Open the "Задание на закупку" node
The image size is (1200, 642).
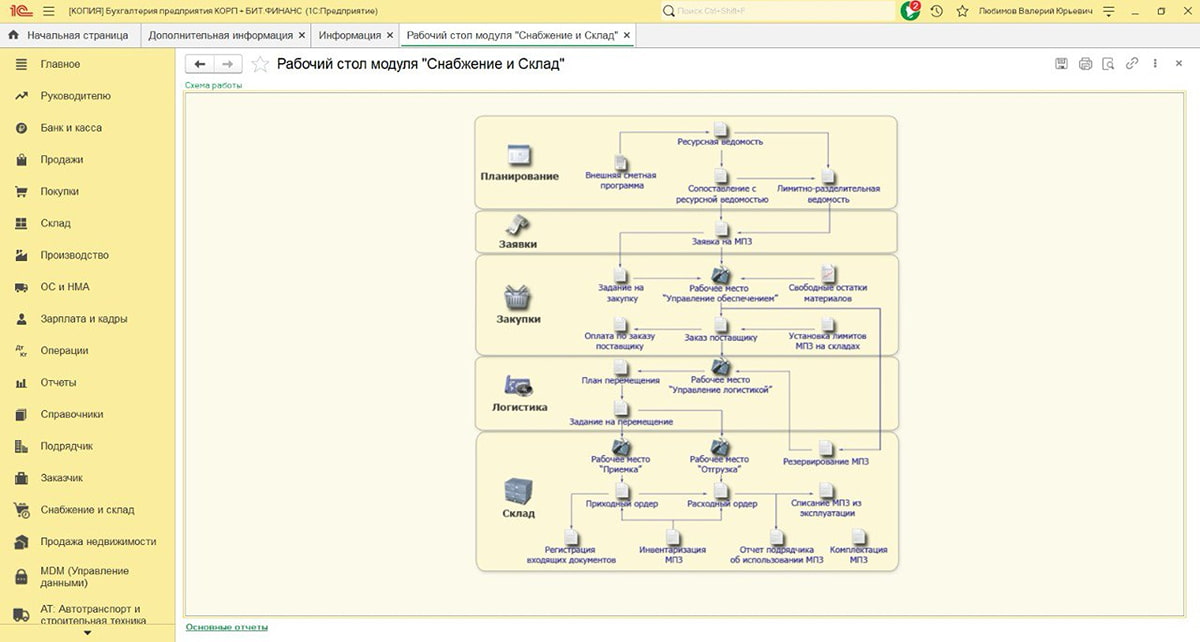[x=620, y=283]
